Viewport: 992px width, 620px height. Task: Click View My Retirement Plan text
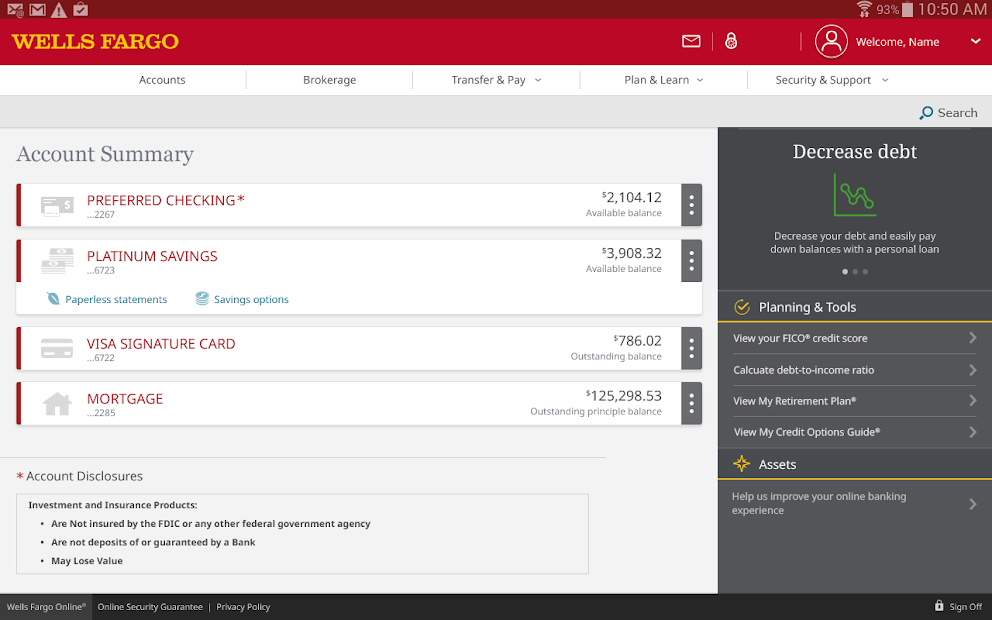click(795, 400)
